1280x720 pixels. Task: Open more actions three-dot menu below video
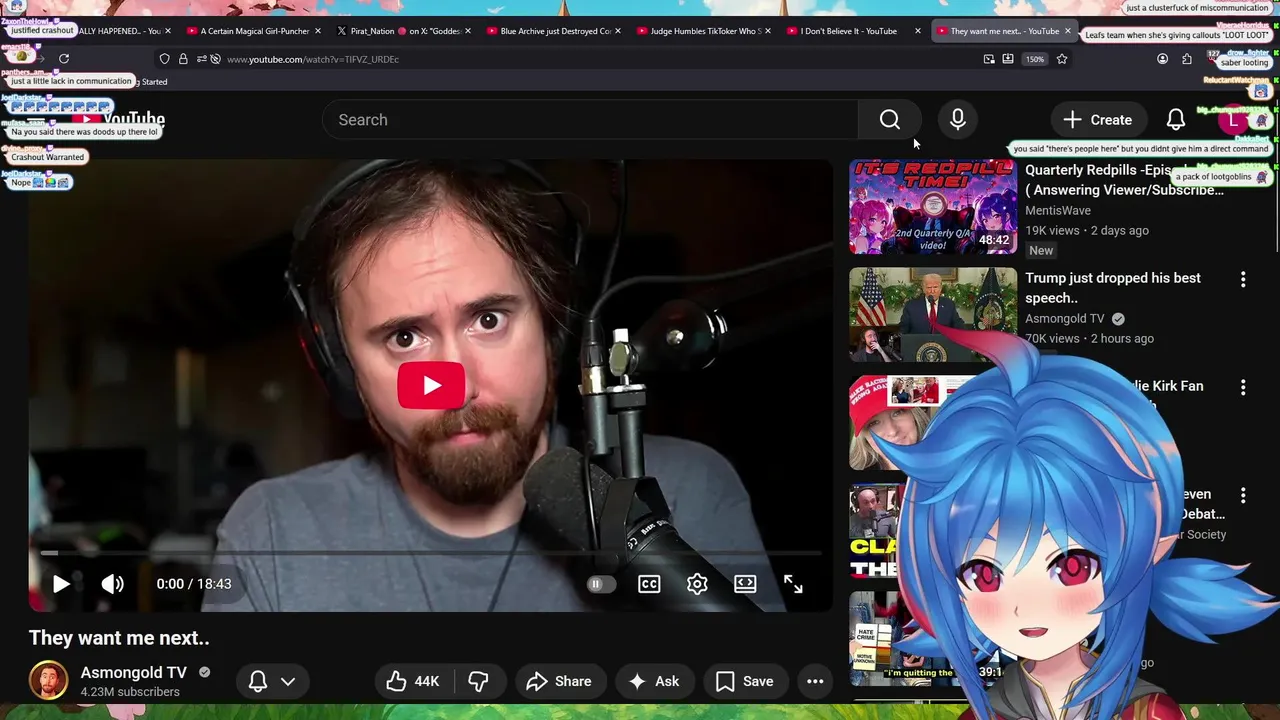point(815,682)
